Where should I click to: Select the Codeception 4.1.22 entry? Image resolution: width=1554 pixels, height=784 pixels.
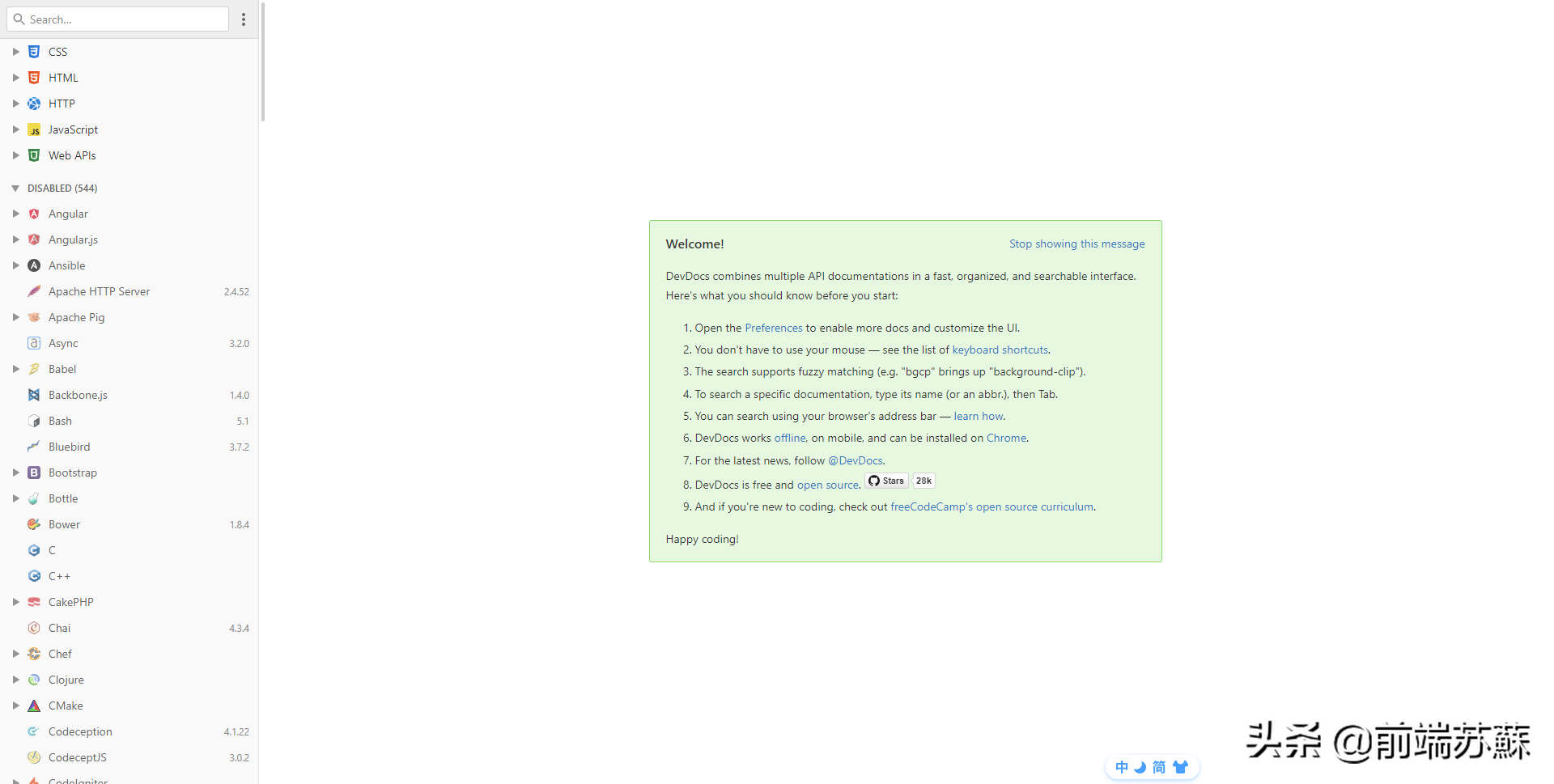pyautogui.click(x=129, y=731)
